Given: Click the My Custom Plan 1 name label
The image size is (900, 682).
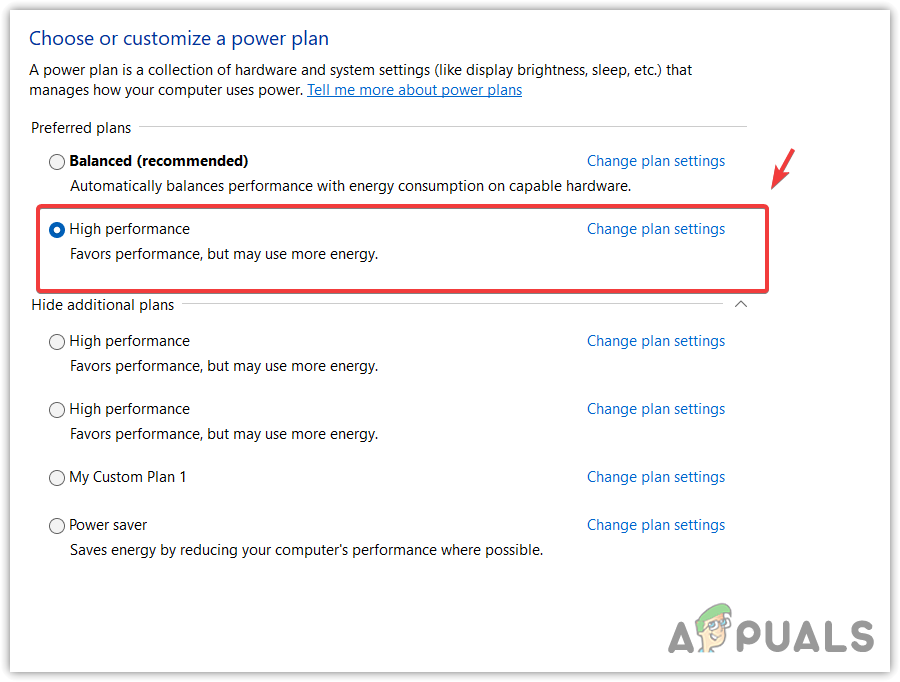Looking at the screenshot, I should 128,477.
